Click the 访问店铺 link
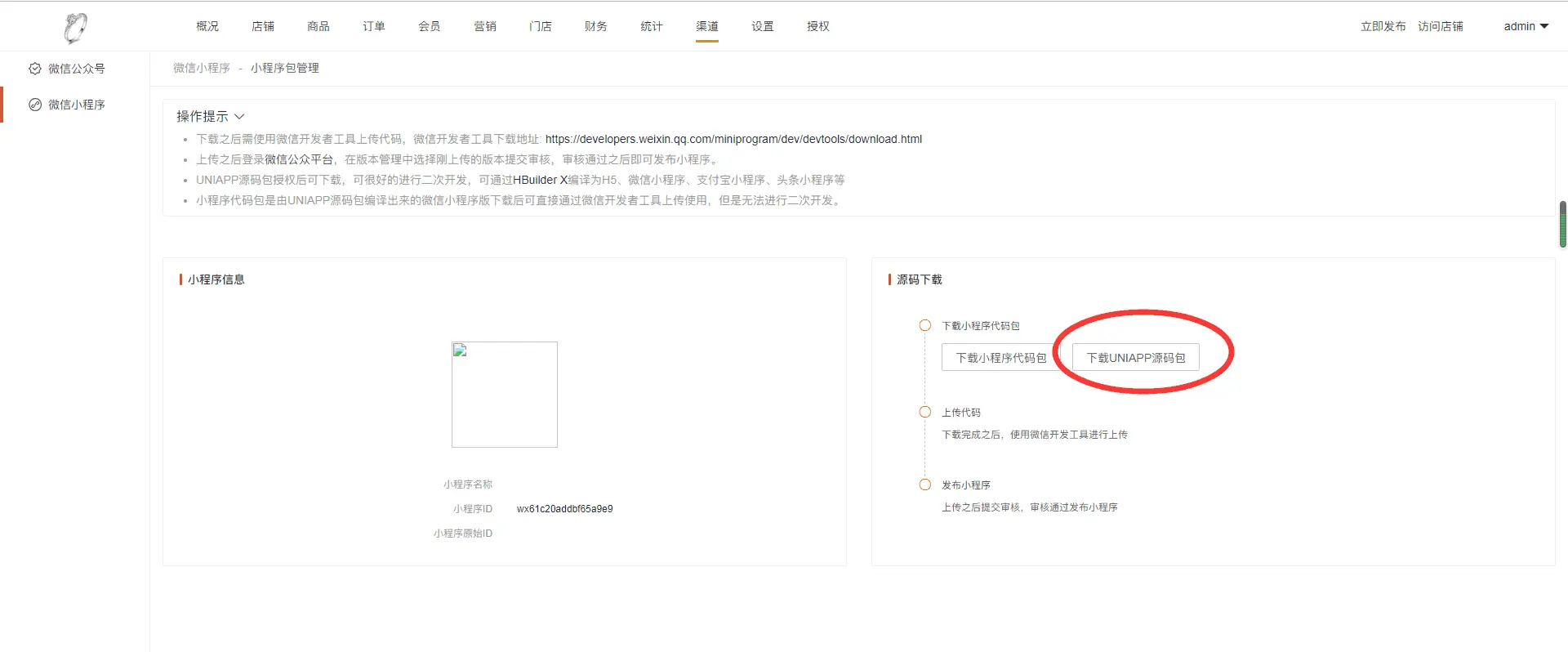1568x652 pixels. (x=1440, y=26)
